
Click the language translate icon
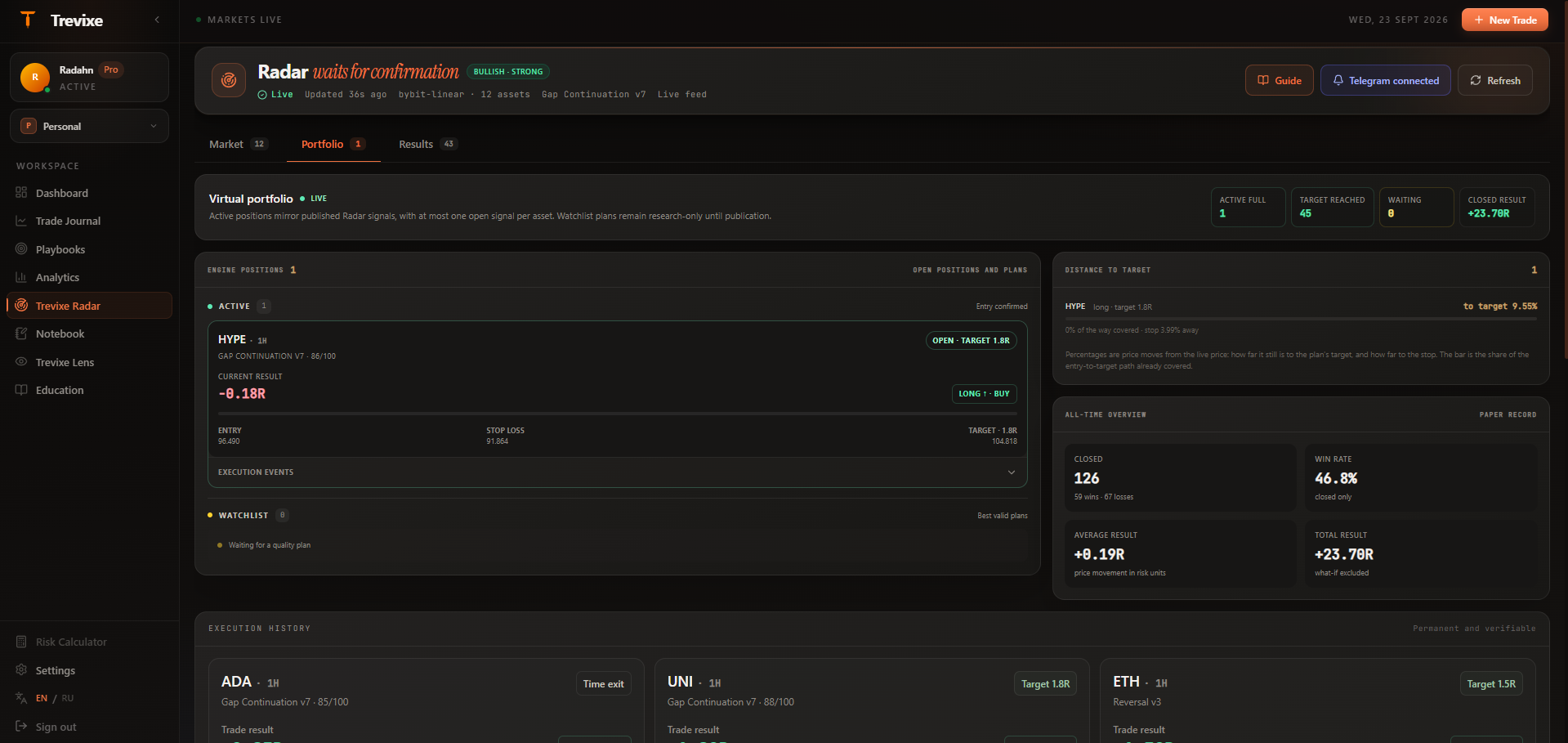[x=21, y=698]
